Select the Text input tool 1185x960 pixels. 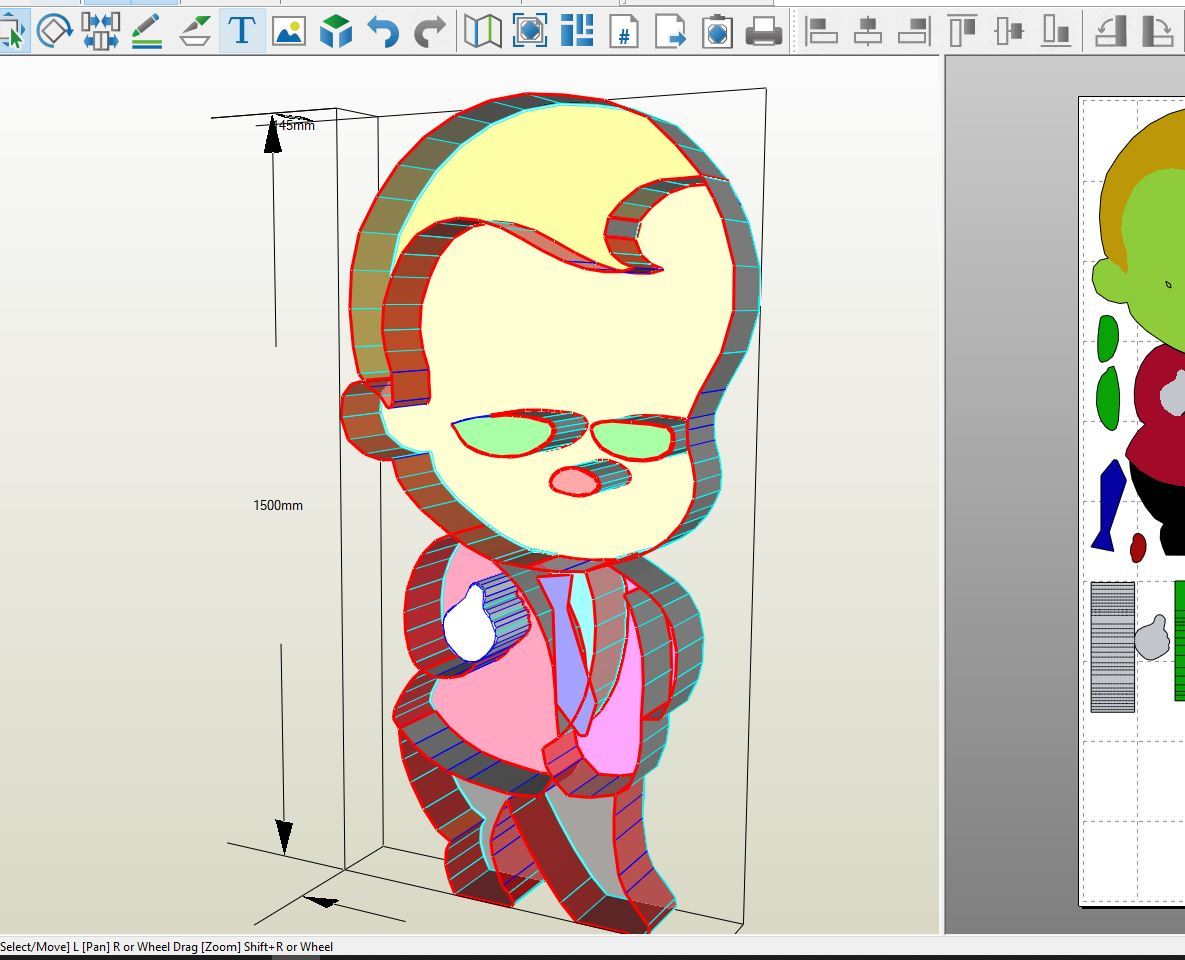pos(241,32)
